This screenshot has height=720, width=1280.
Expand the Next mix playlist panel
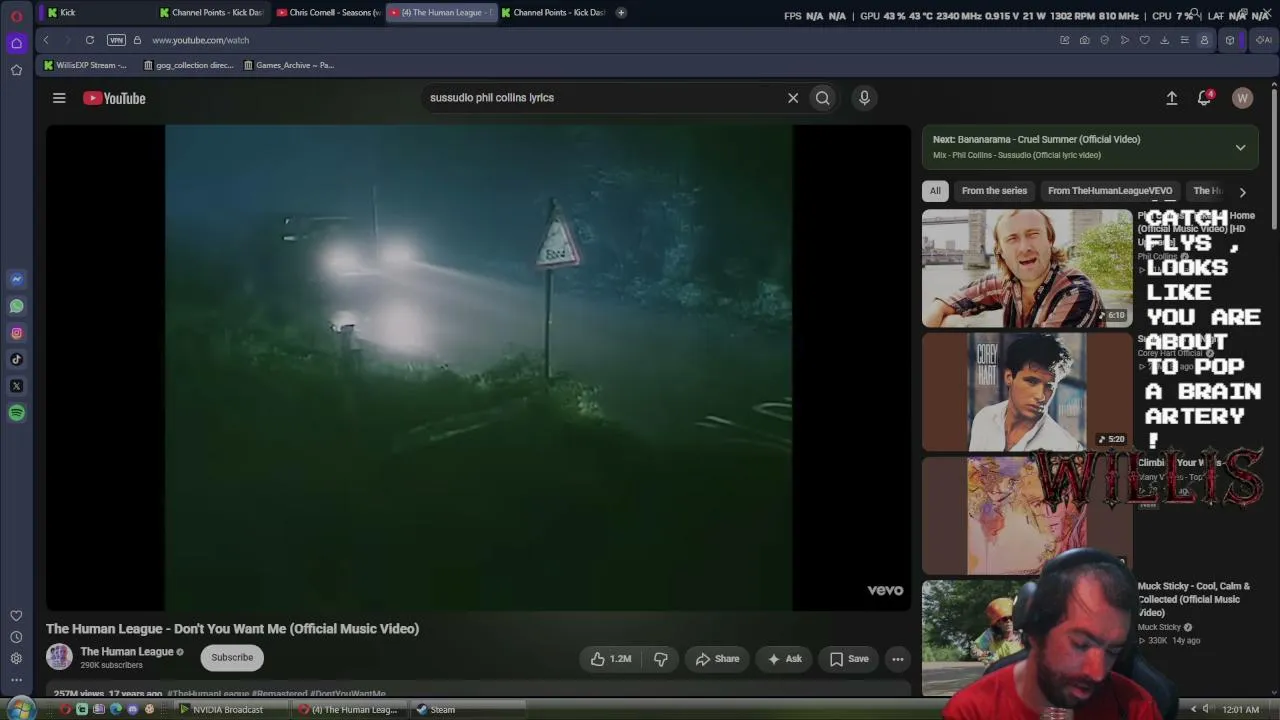(x=1240, y=147)
